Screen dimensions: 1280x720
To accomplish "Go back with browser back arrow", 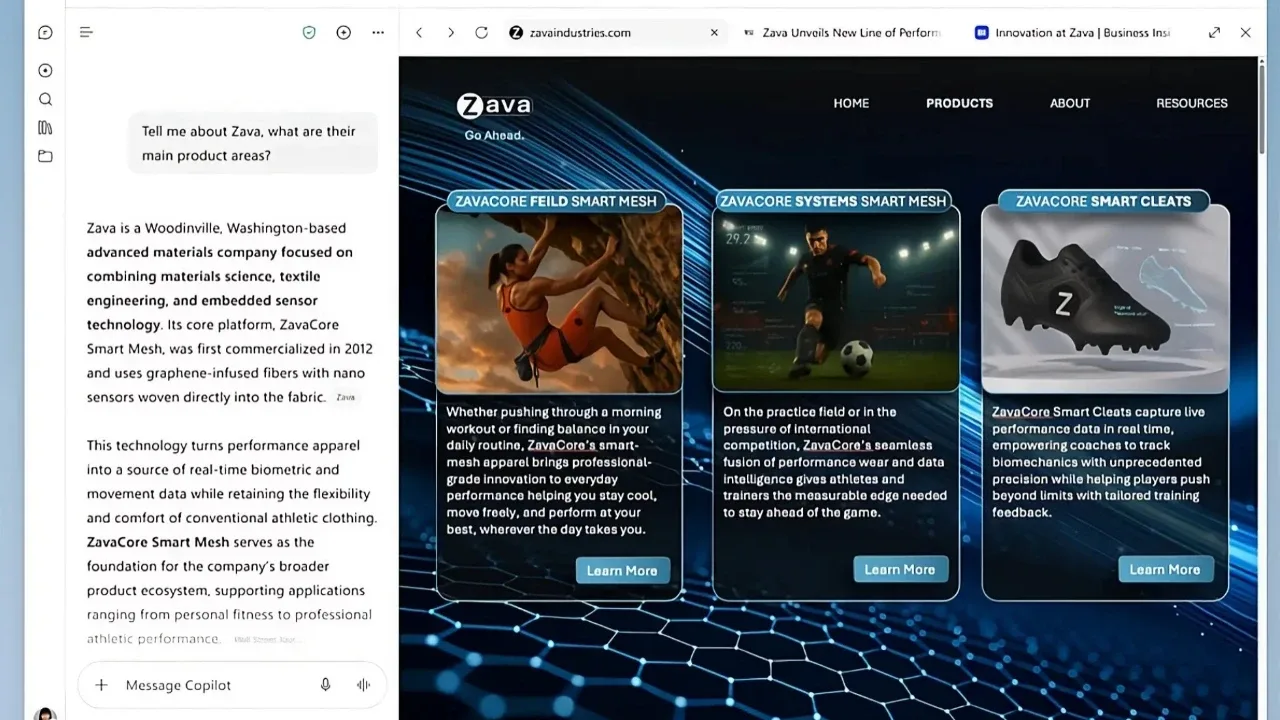I will [419, 32].
